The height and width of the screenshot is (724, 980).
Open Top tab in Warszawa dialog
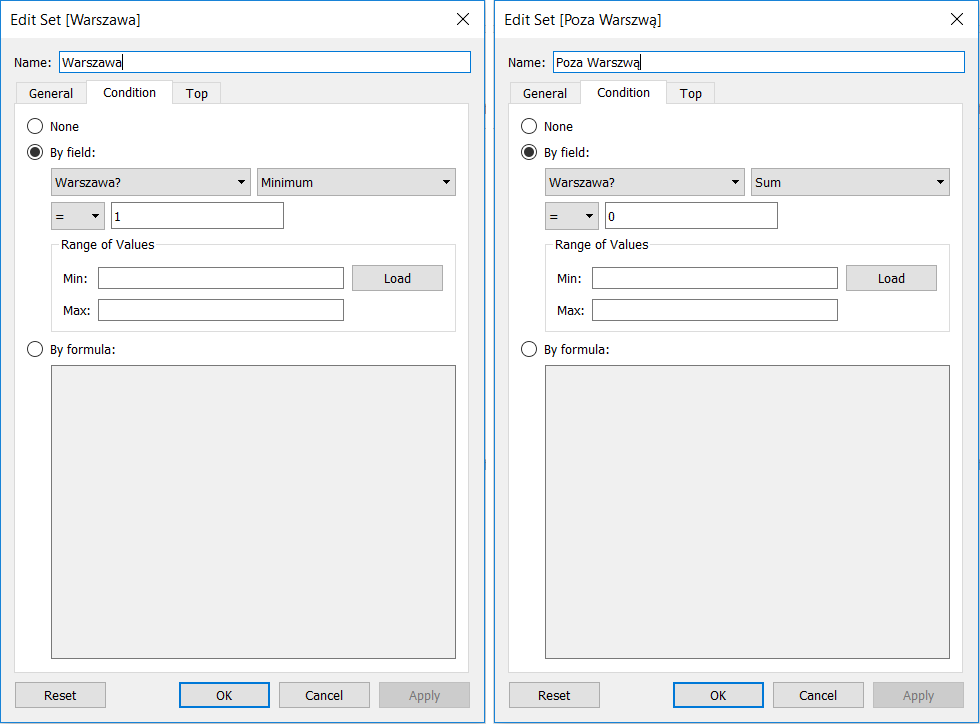[x=197, y=93]
